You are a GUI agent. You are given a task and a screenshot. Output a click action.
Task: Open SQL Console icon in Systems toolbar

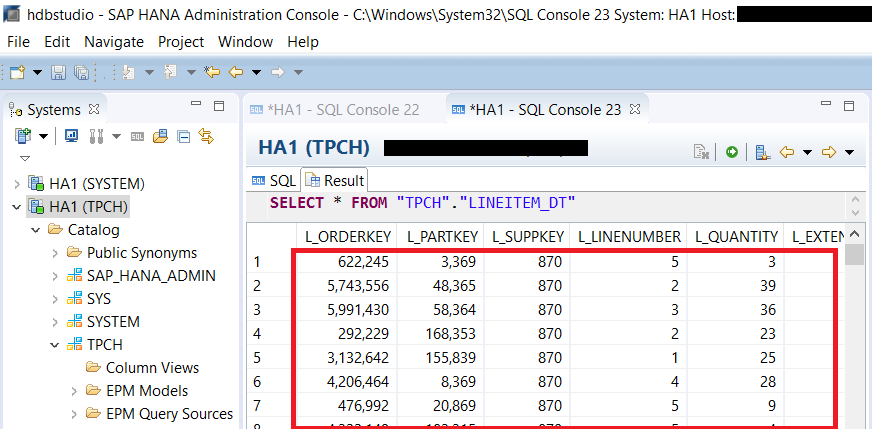click(x=137, y=136)
